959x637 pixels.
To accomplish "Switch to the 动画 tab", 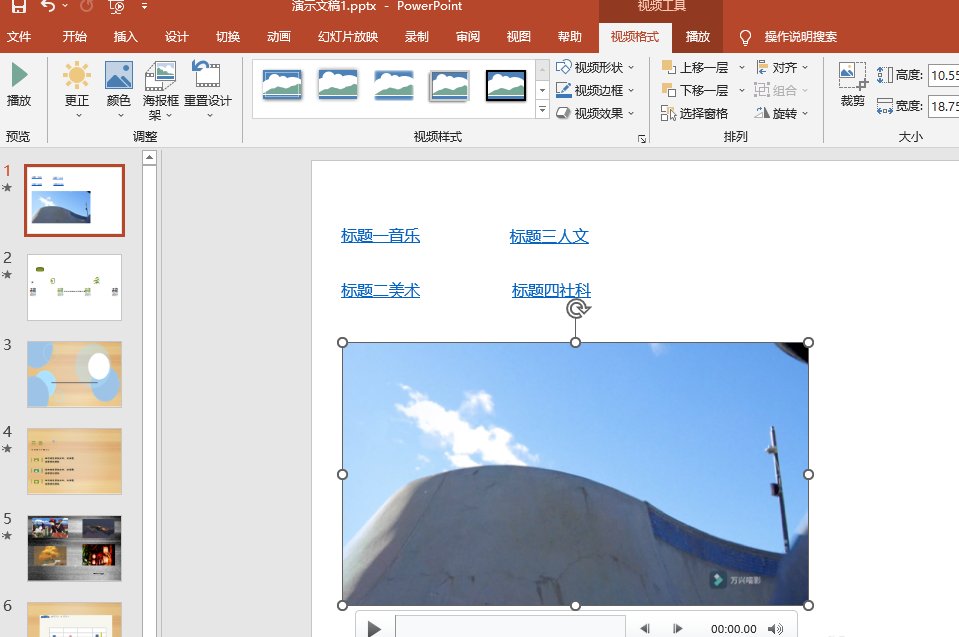I will [279, 37].
